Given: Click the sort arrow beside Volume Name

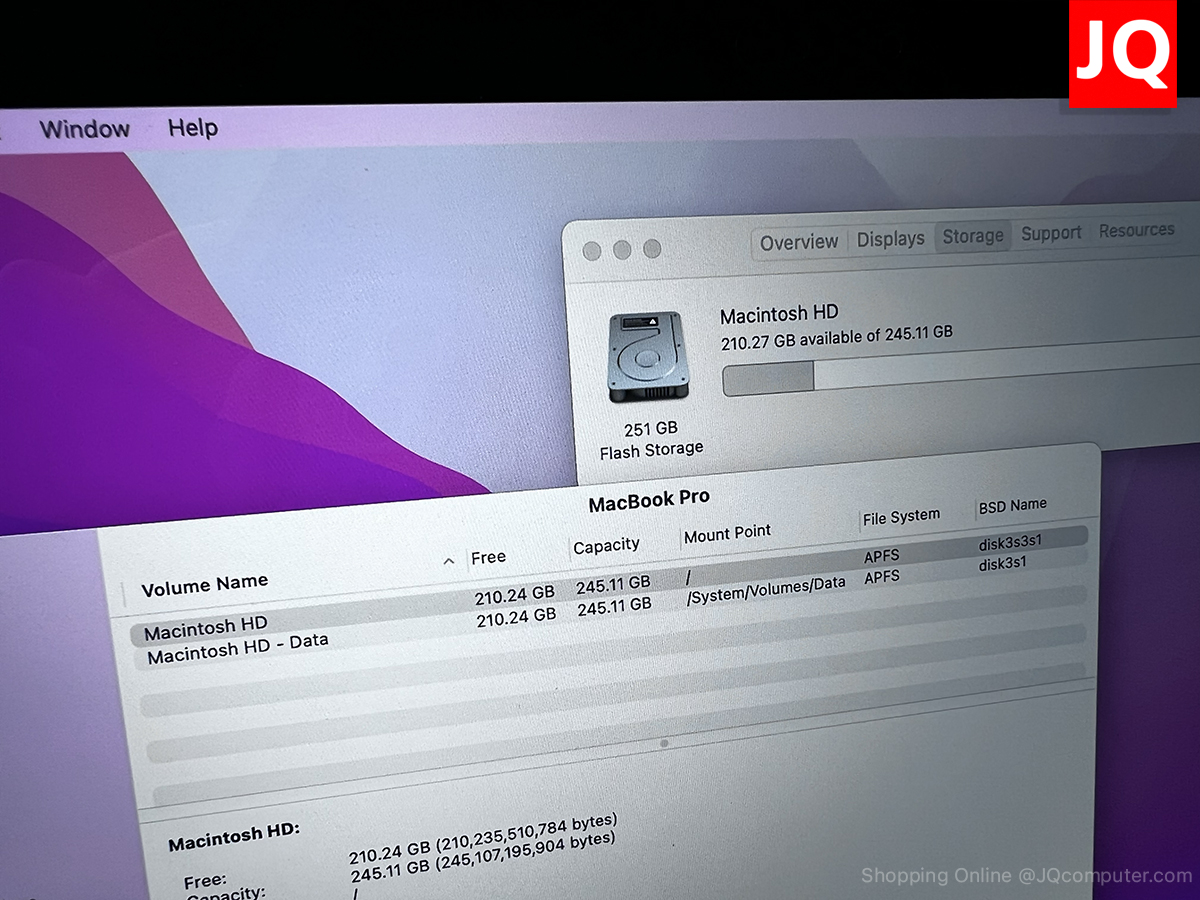Looking at the screenshot, I should click(x=448, y=561).
